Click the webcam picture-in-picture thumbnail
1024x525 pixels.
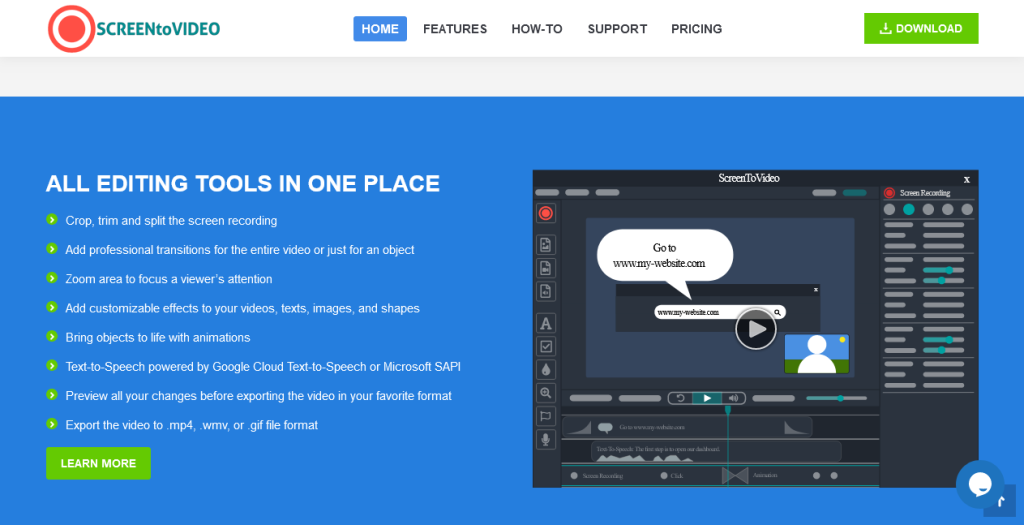tap(816, 354)
